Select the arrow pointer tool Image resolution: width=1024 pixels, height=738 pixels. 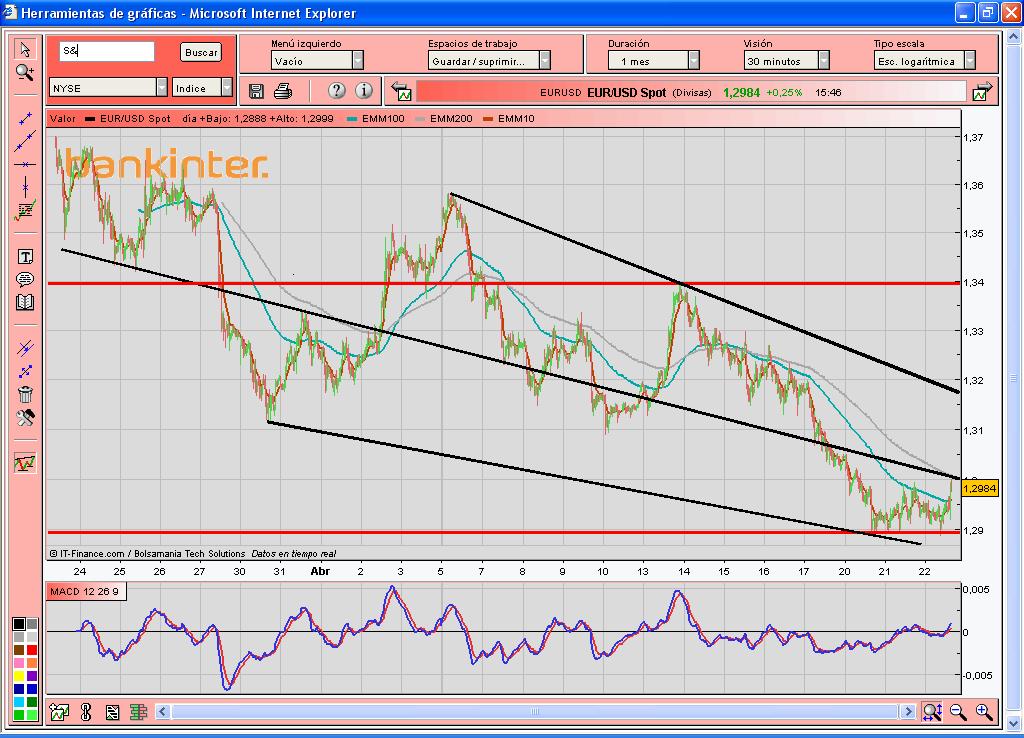coord(25,49)
